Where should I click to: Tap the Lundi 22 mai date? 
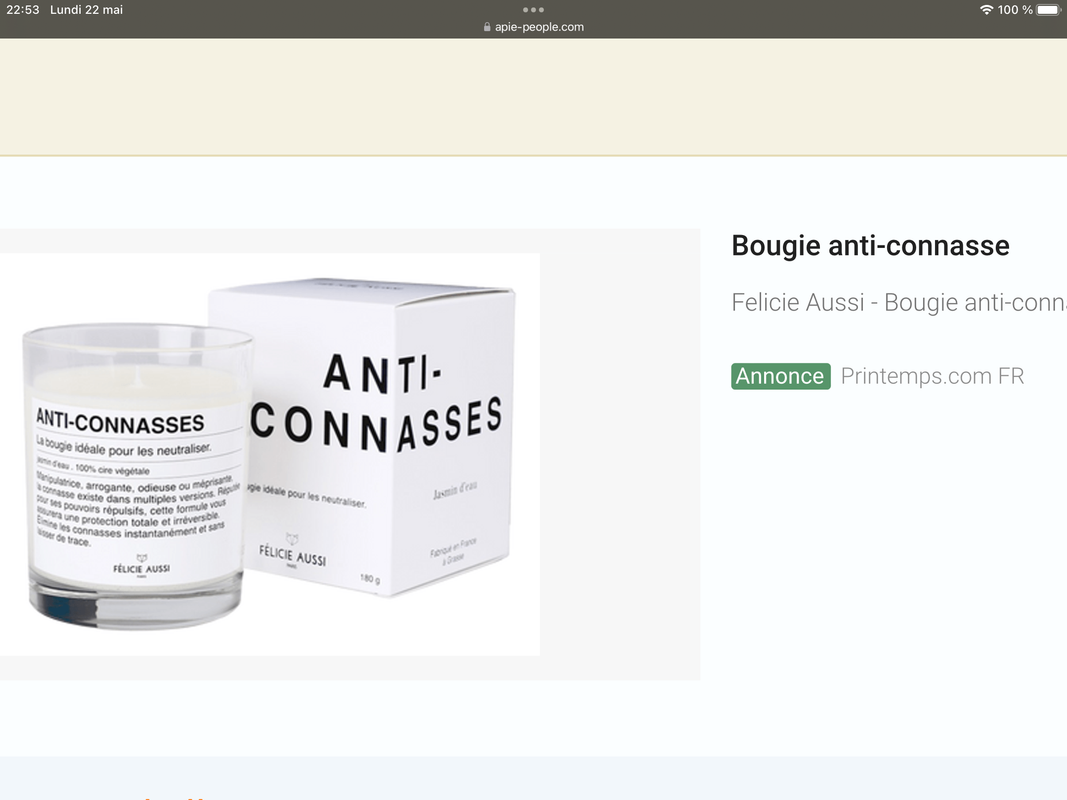point(86,10)
